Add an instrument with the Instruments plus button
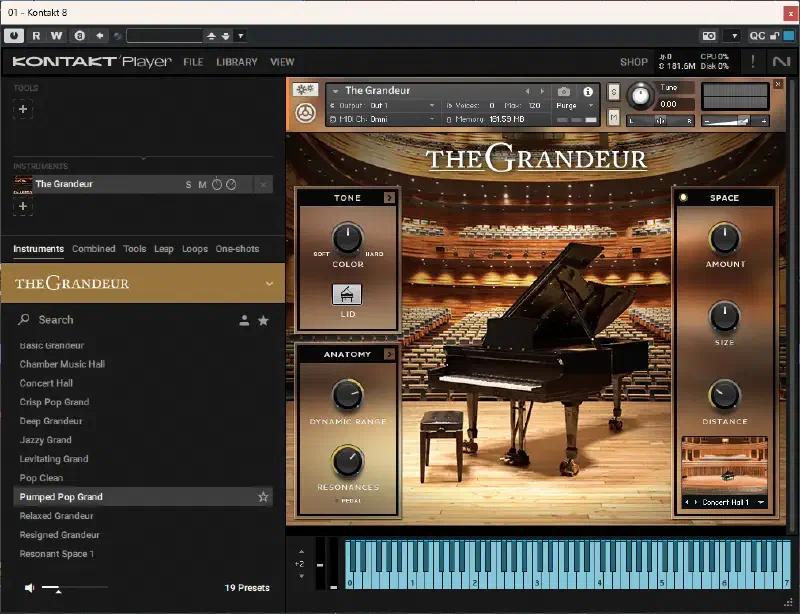The image size is (800, 614). [23, 206]
